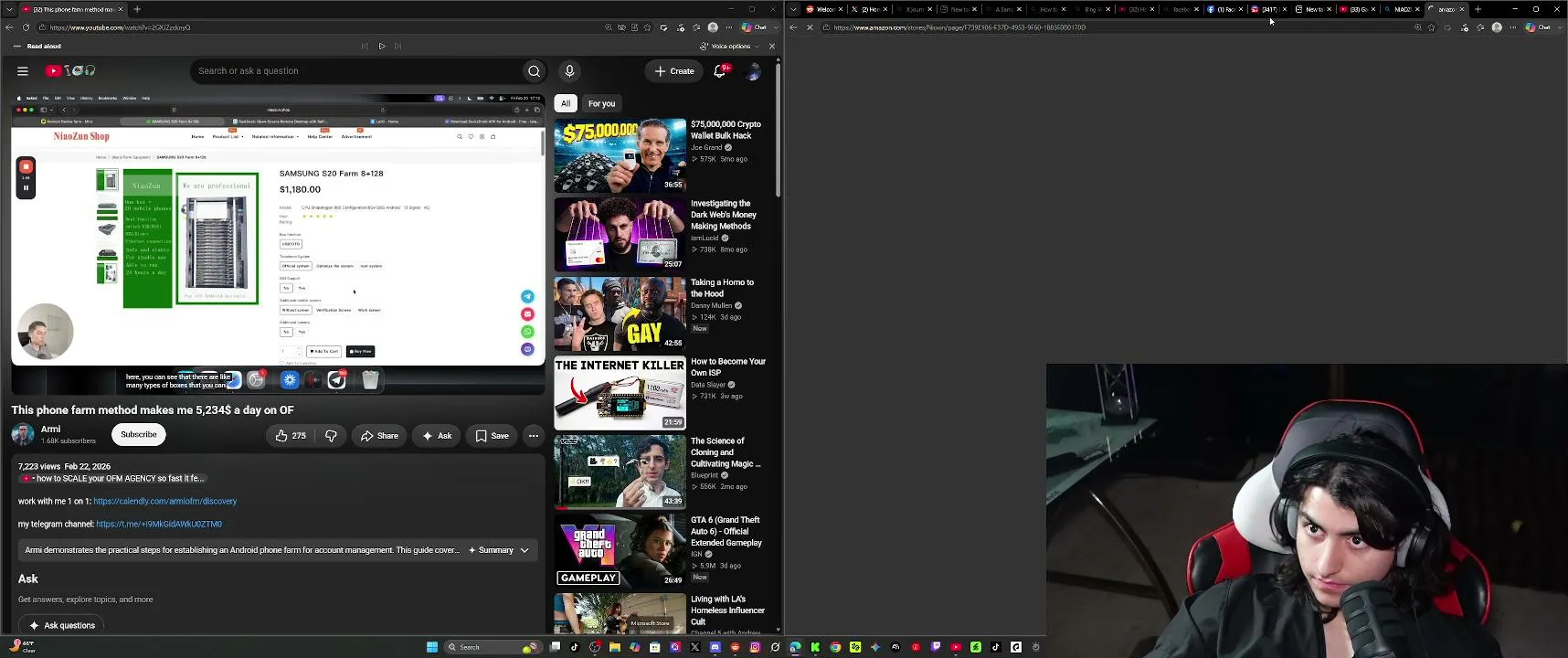Open browser settings ellipsis in the YouTube window

coord(728,27)
